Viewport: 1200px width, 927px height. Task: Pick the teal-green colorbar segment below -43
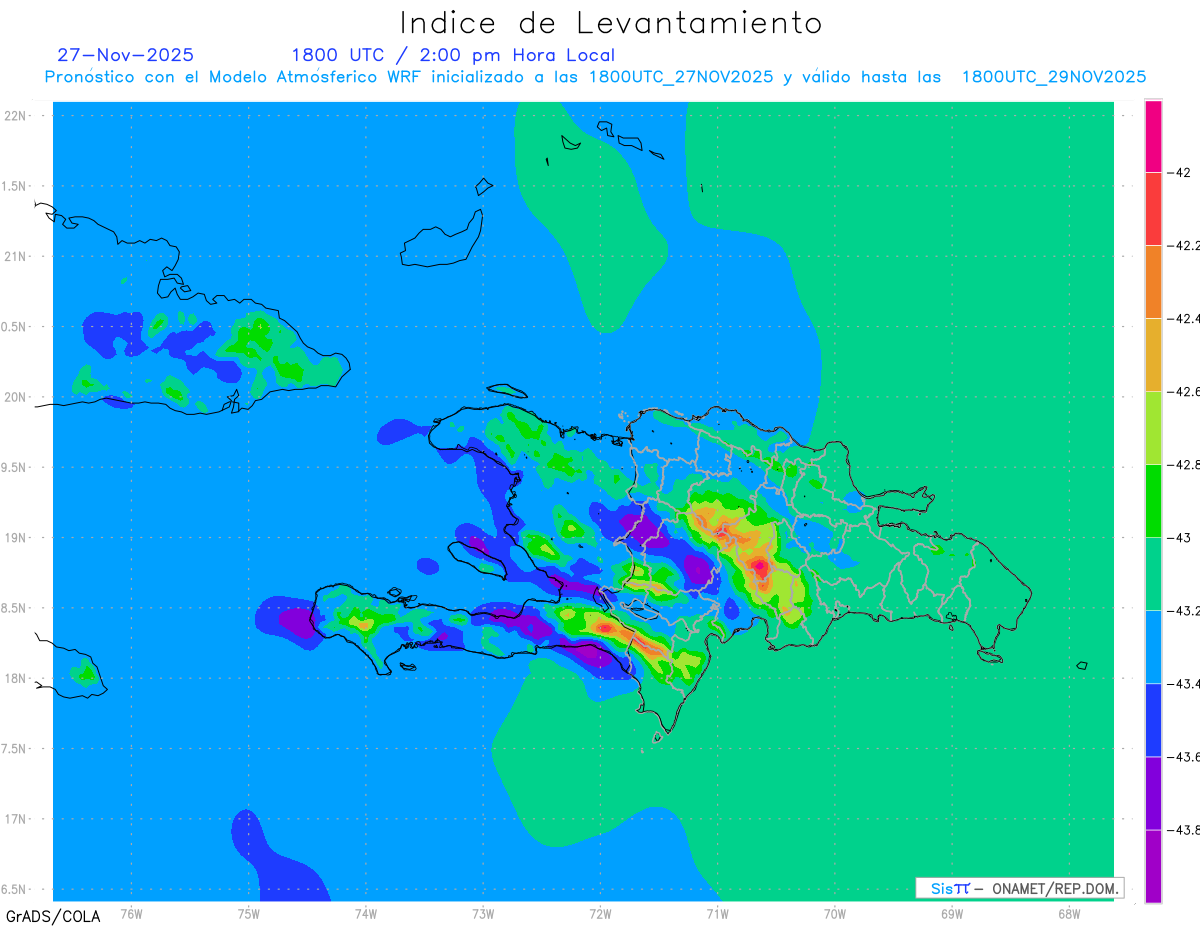[1153, 573]
